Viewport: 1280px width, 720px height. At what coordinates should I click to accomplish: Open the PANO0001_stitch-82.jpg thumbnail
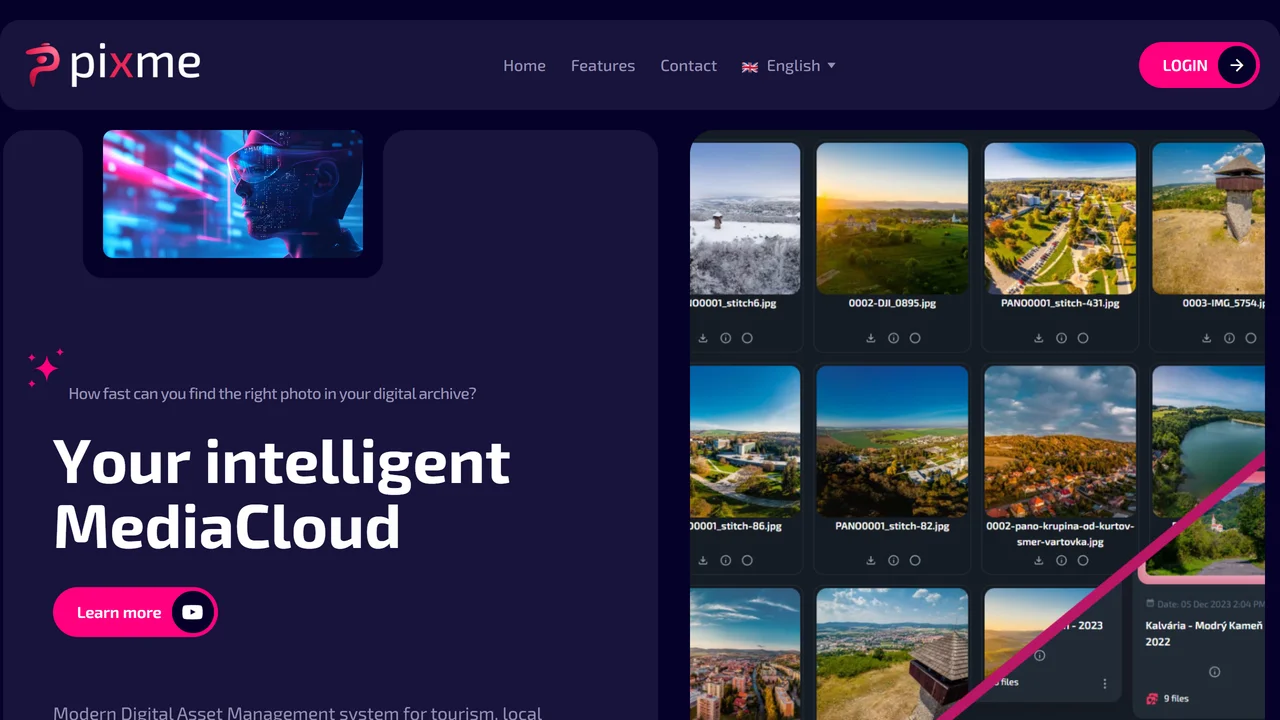892,441
